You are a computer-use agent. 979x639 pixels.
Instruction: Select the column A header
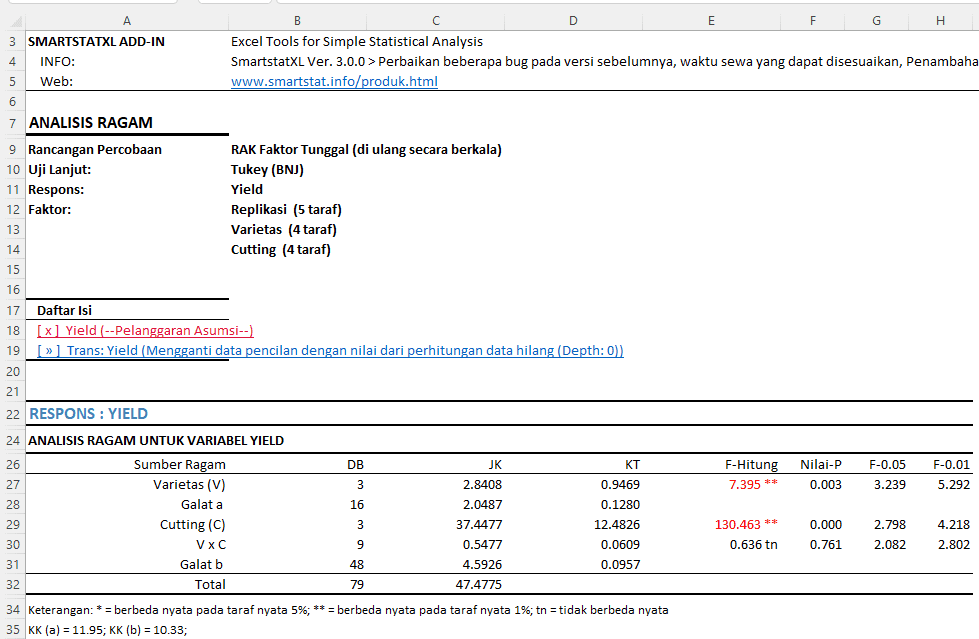point(126,20)
